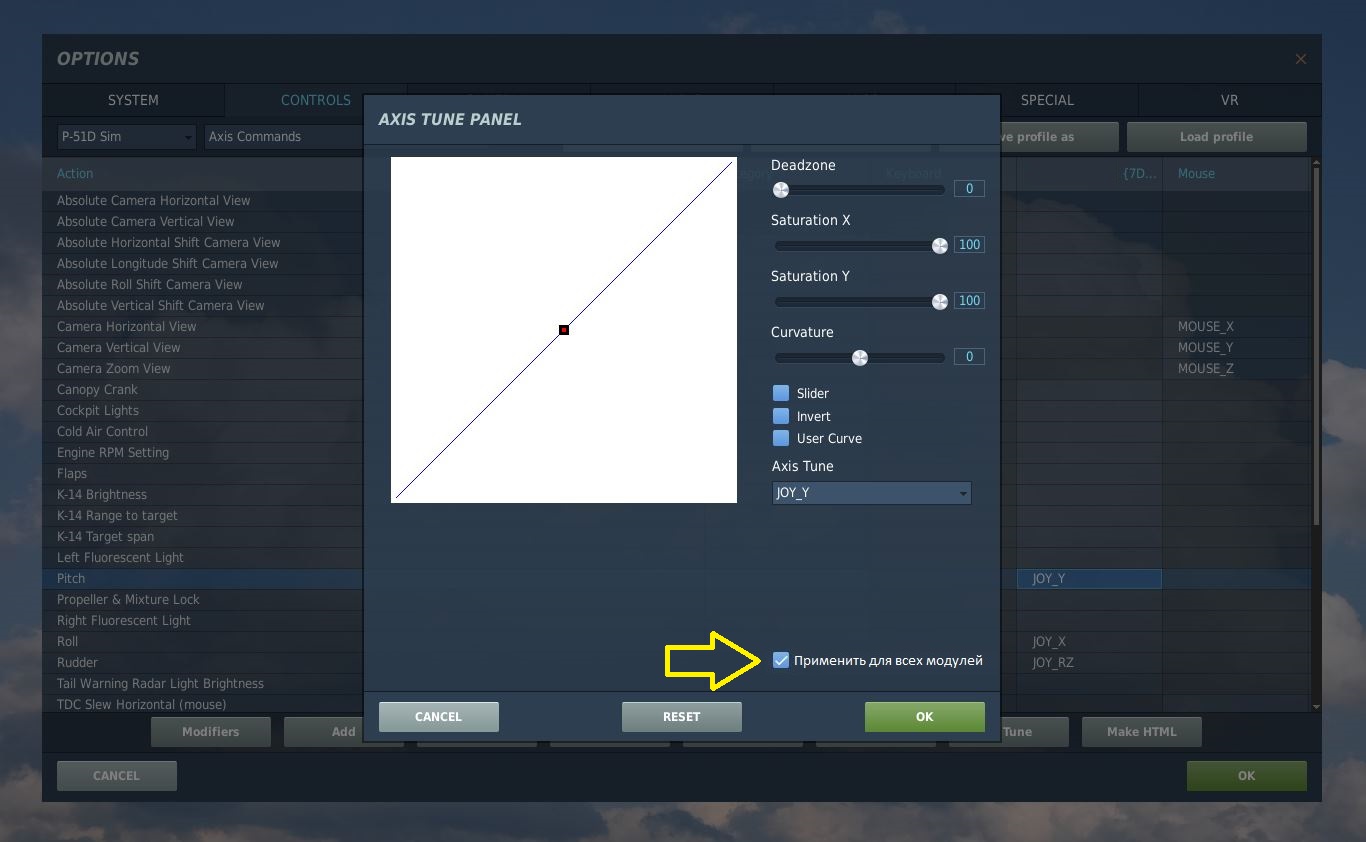This screenshot has width=1366, height=842.
Task: Switch to the SYSTEM tab
Action: [133, 100]
